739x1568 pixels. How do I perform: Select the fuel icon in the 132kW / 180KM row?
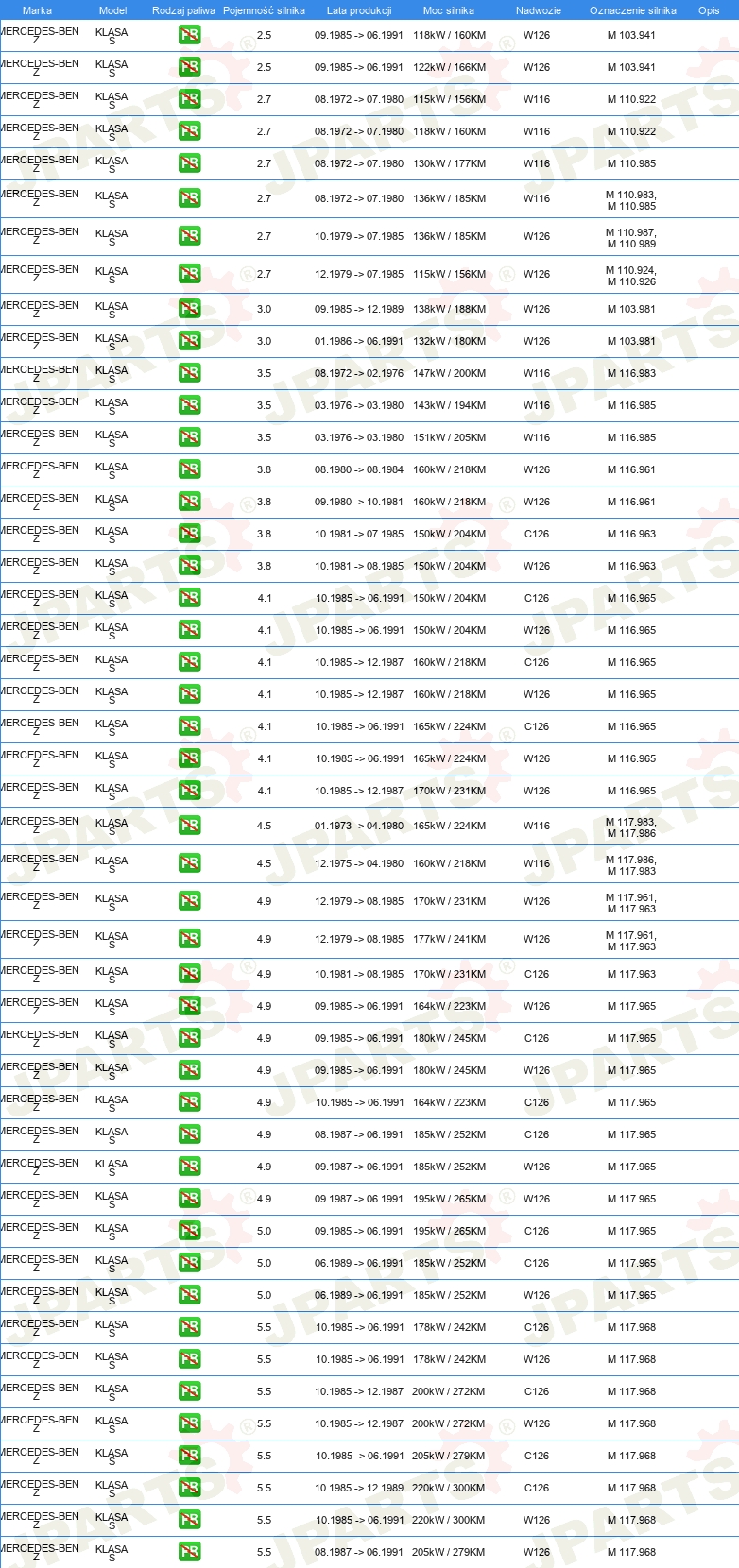[x=189, y=342]
